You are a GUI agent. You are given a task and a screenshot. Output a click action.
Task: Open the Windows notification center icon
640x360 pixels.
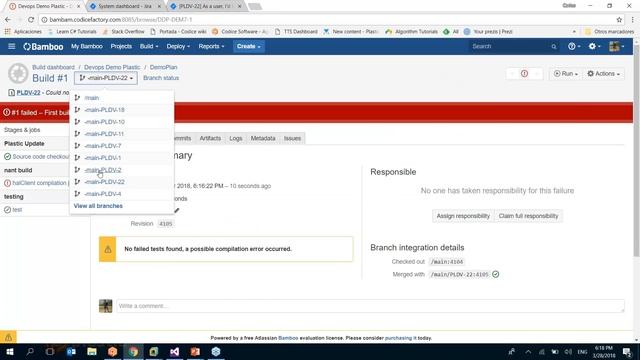[x=627, y=352]
